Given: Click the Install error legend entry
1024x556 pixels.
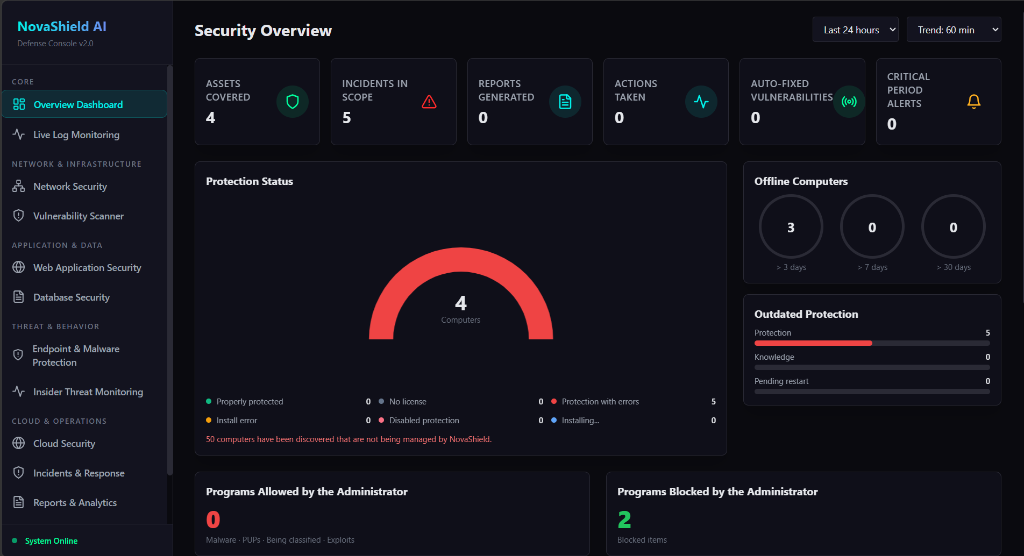Looking at the screenshot, I should 288,420.
